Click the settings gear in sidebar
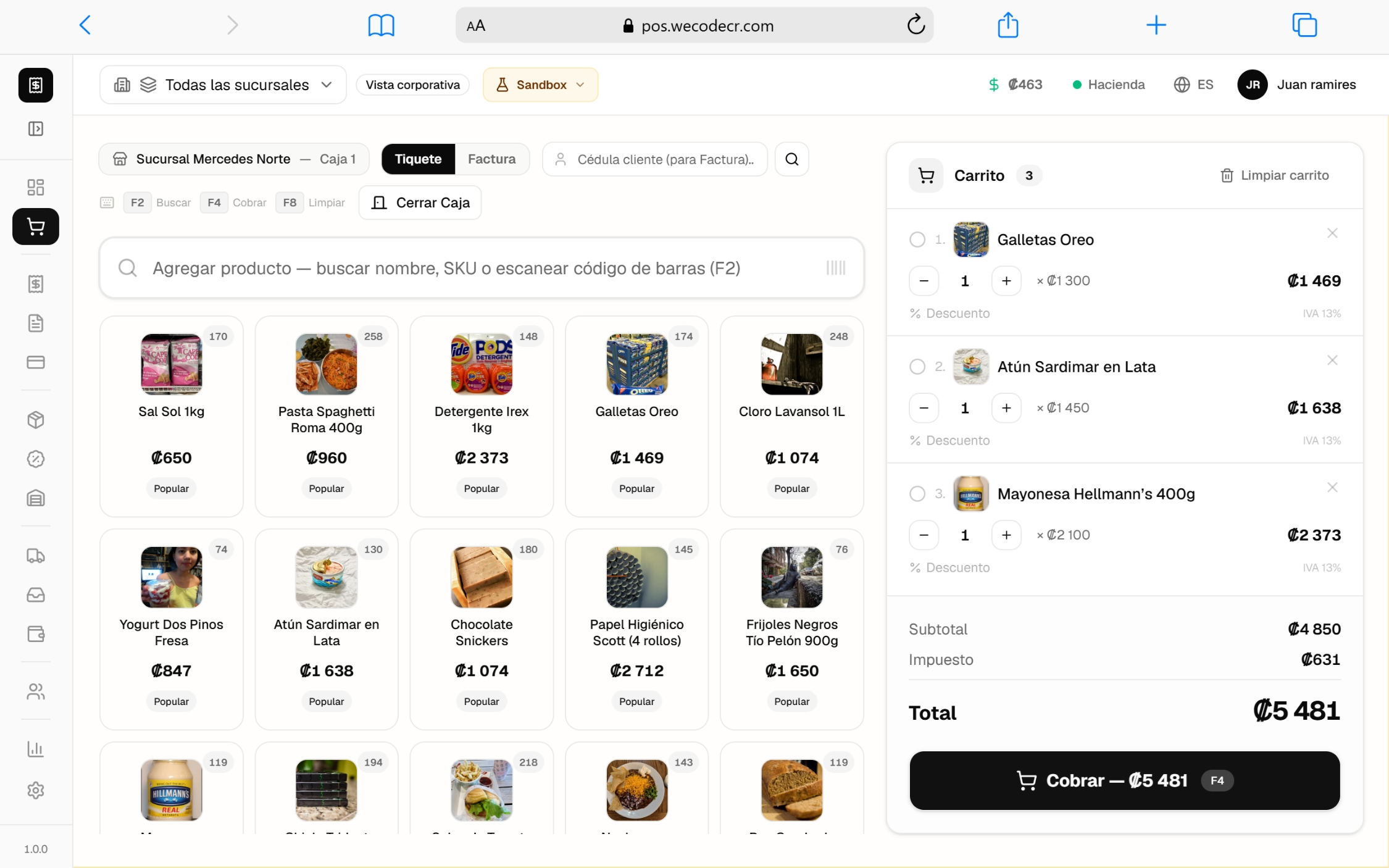 (x=36, y=790)
